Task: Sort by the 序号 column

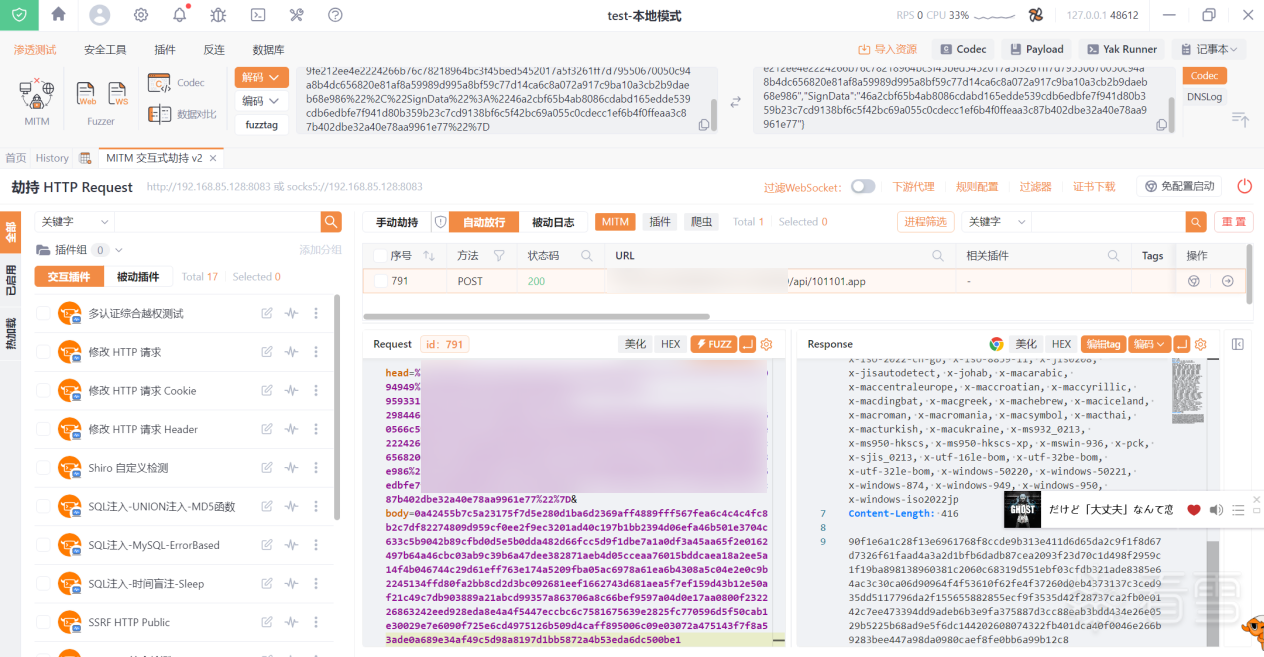Action: tap(428, 255)
